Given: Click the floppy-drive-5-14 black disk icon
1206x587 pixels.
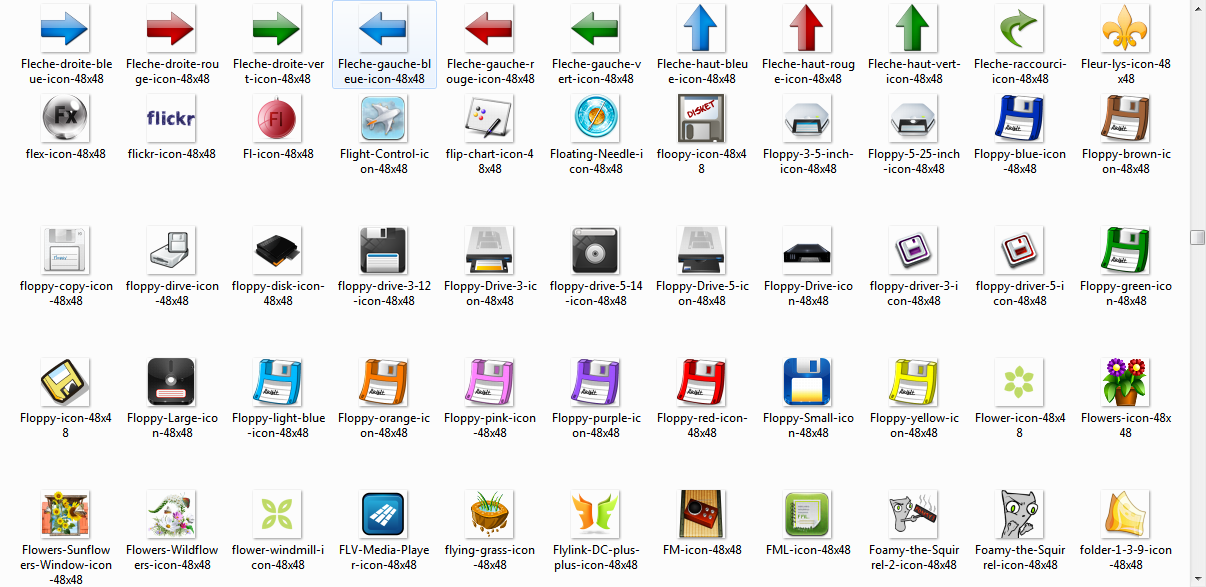Looking at the screenshot, I should (x=596, y=250).
